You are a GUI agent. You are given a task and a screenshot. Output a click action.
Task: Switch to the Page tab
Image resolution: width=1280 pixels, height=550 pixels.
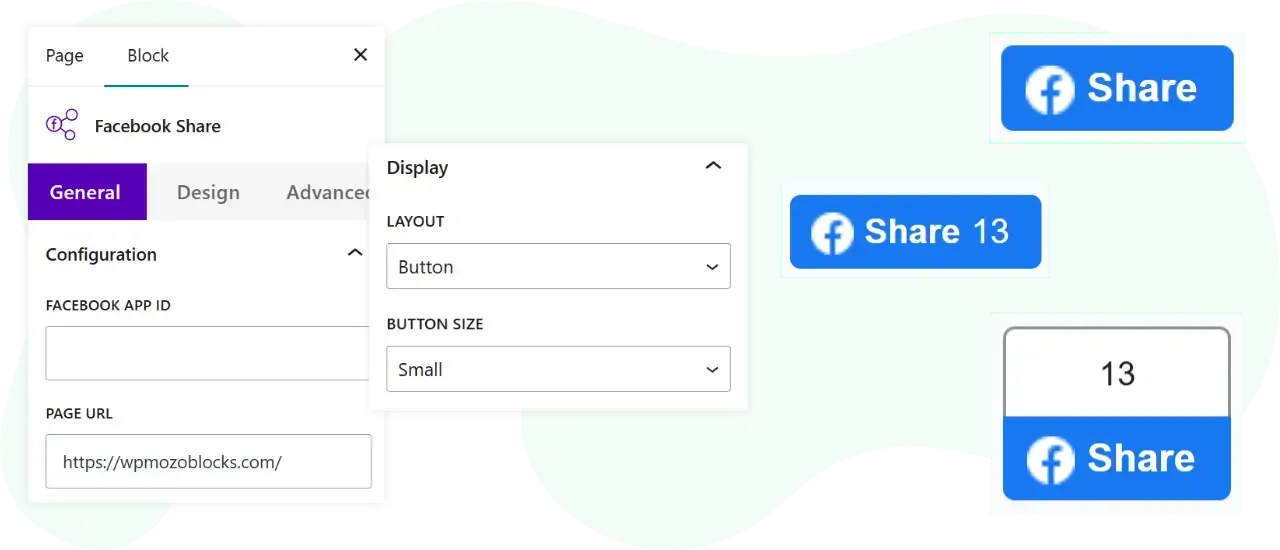(x=65, y=56)
